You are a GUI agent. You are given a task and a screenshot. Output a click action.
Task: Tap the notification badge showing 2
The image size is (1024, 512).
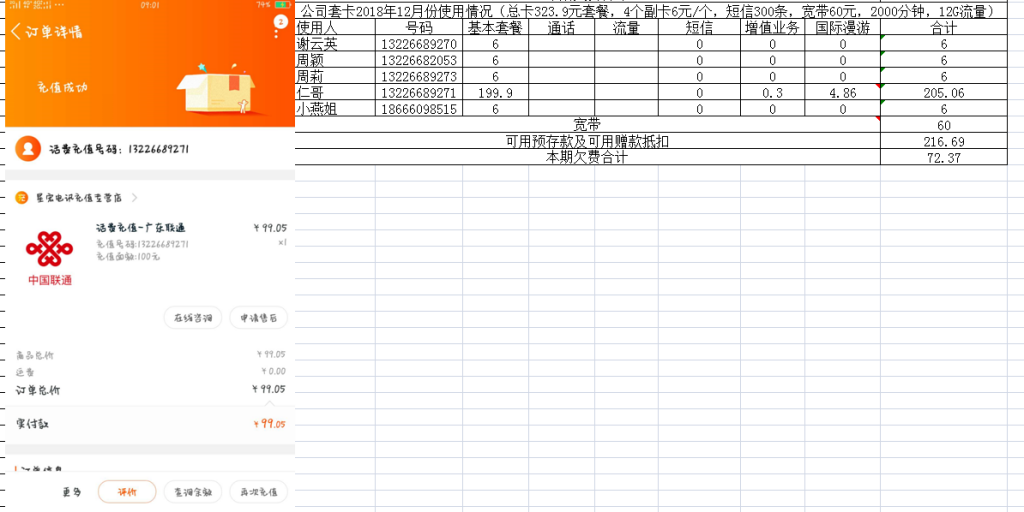click(x=281, y=21)
